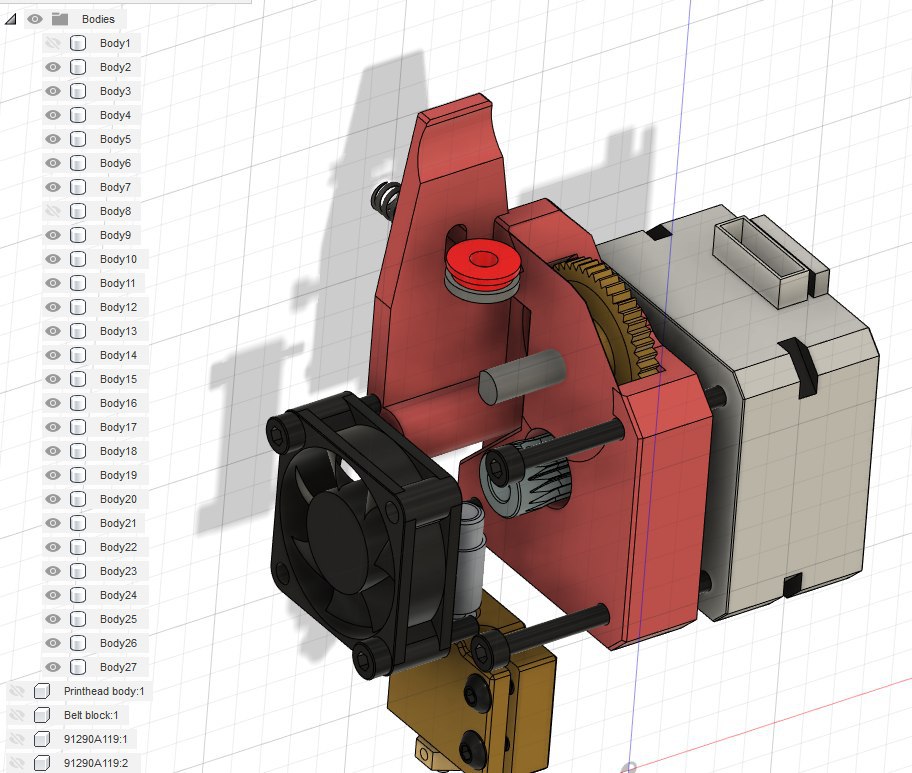The width and height of the screenshot is (912, 773).
Task: Click the Body9 body icon
Action: [x=78, y=235]
